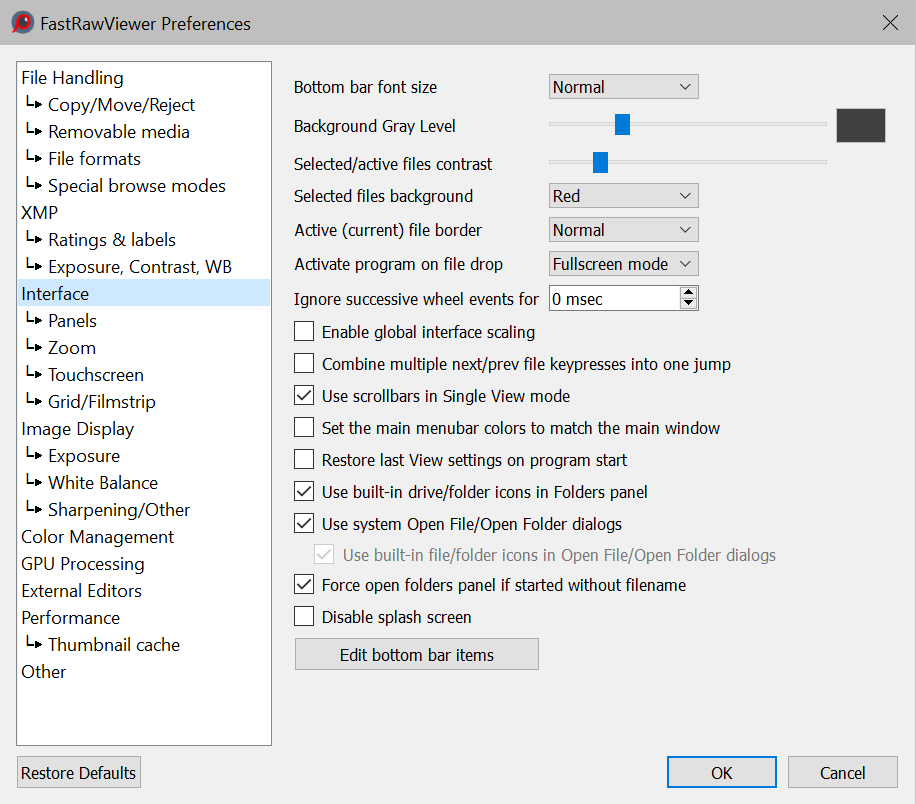Click the Background Gray Level color swatch

[860, 125]
